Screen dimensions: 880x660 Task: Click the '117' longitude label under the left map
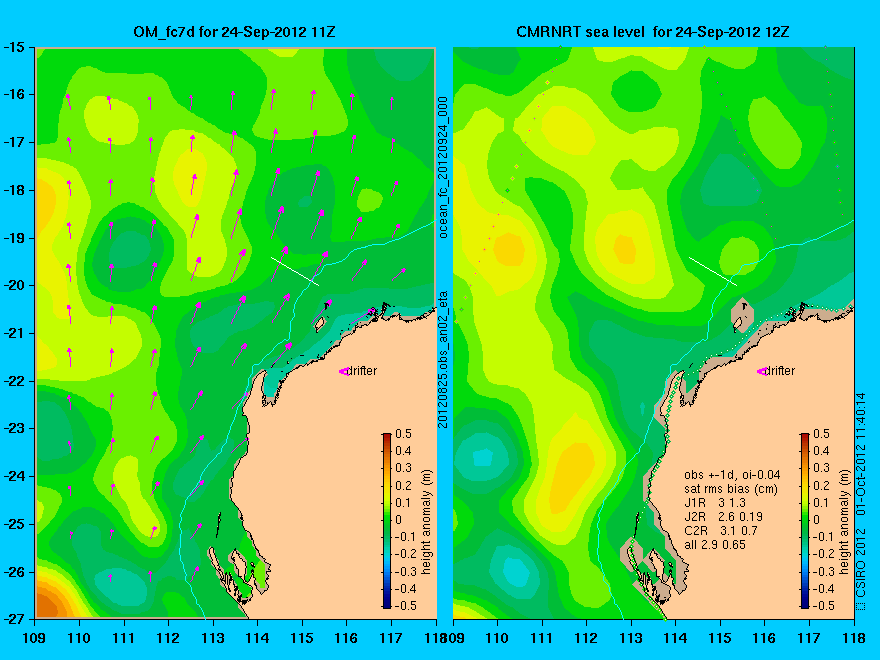[x=391, y=638]
